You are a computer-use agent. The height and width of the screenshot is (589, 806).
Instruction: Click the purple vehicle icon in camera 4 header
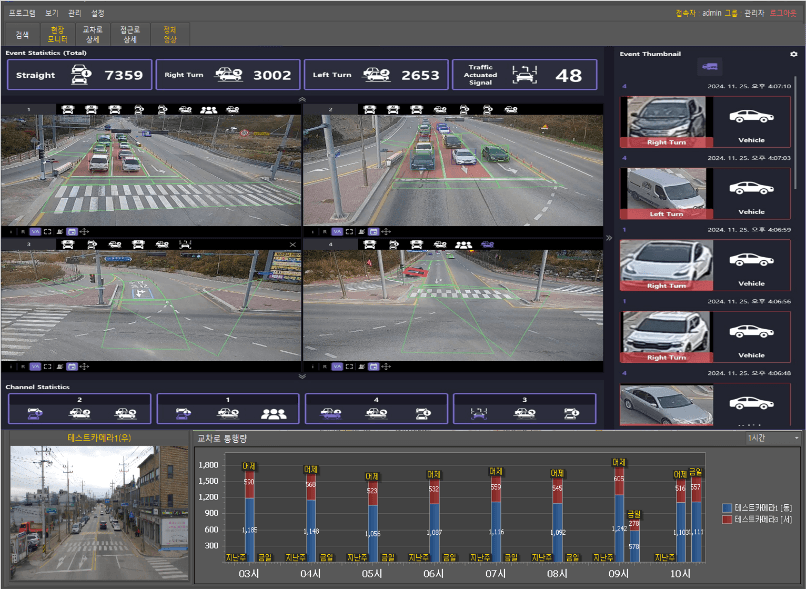[x=487, y=245]
